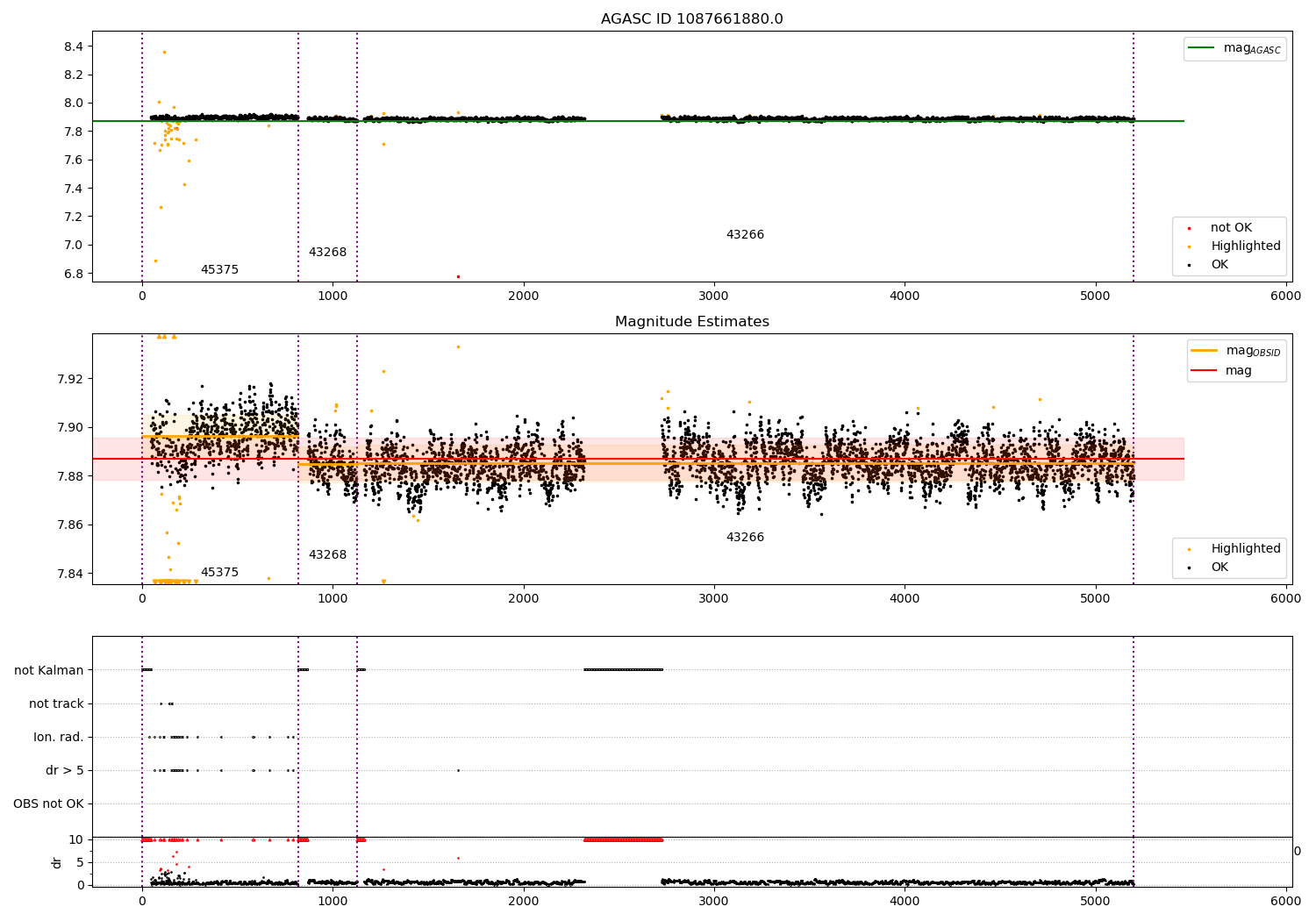
Task: Click the lone "dr > 5" point near 1650
Action: (x=458, y=771)
